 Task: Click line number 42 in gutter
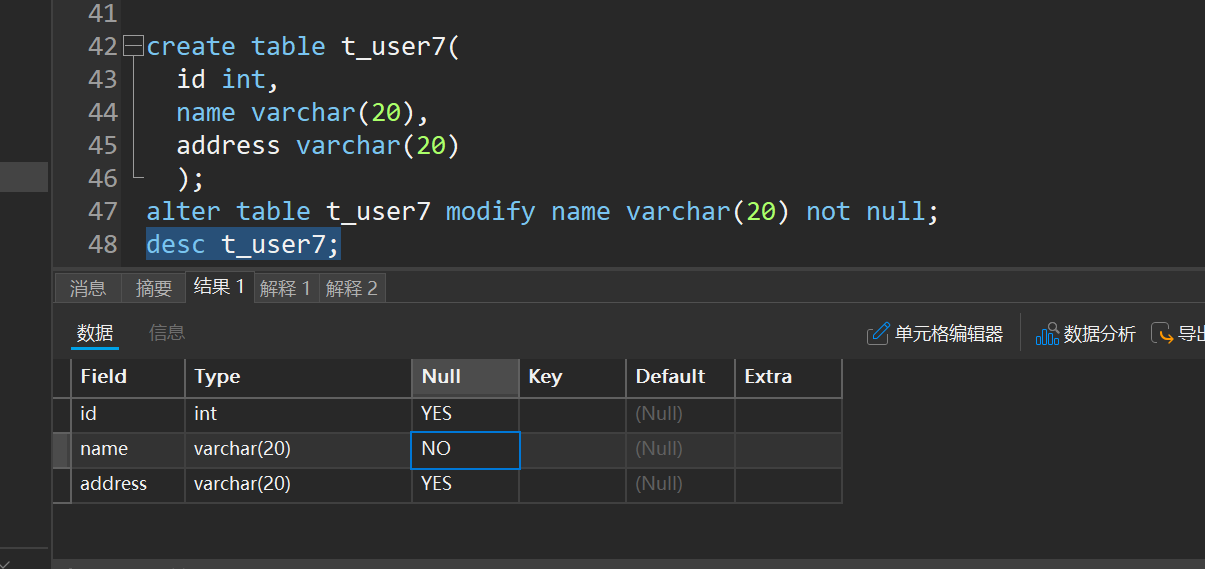point(103,47)
